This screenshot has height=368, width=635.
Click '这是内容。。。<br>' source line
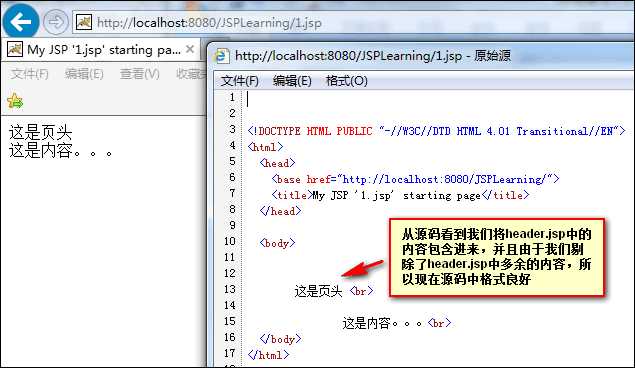[x=397, y=323]
